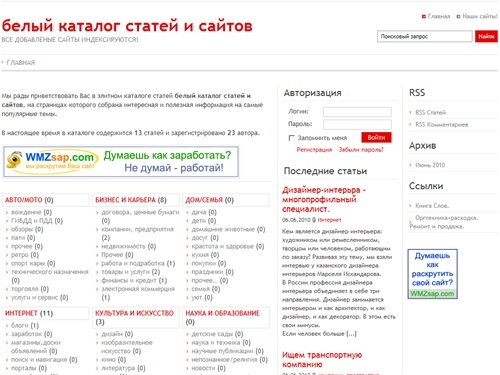Open the домашние животные subcategory
This screenshot has width=500, height=375.
point(223,229)
